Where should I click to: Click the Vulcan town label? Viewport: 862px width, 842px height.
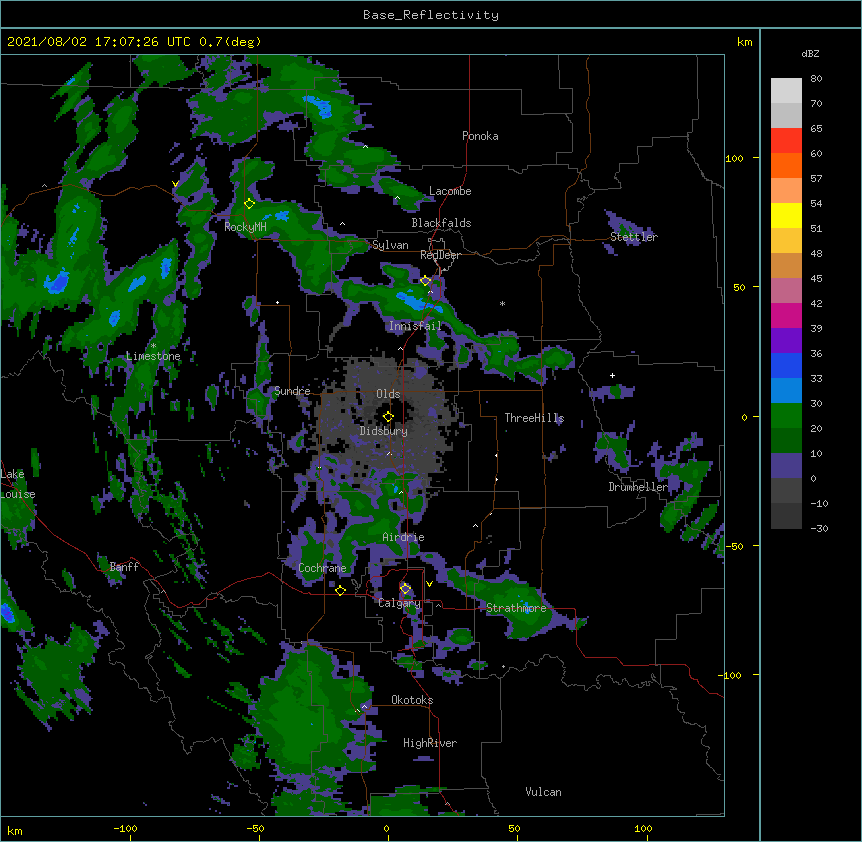point(543,792)
